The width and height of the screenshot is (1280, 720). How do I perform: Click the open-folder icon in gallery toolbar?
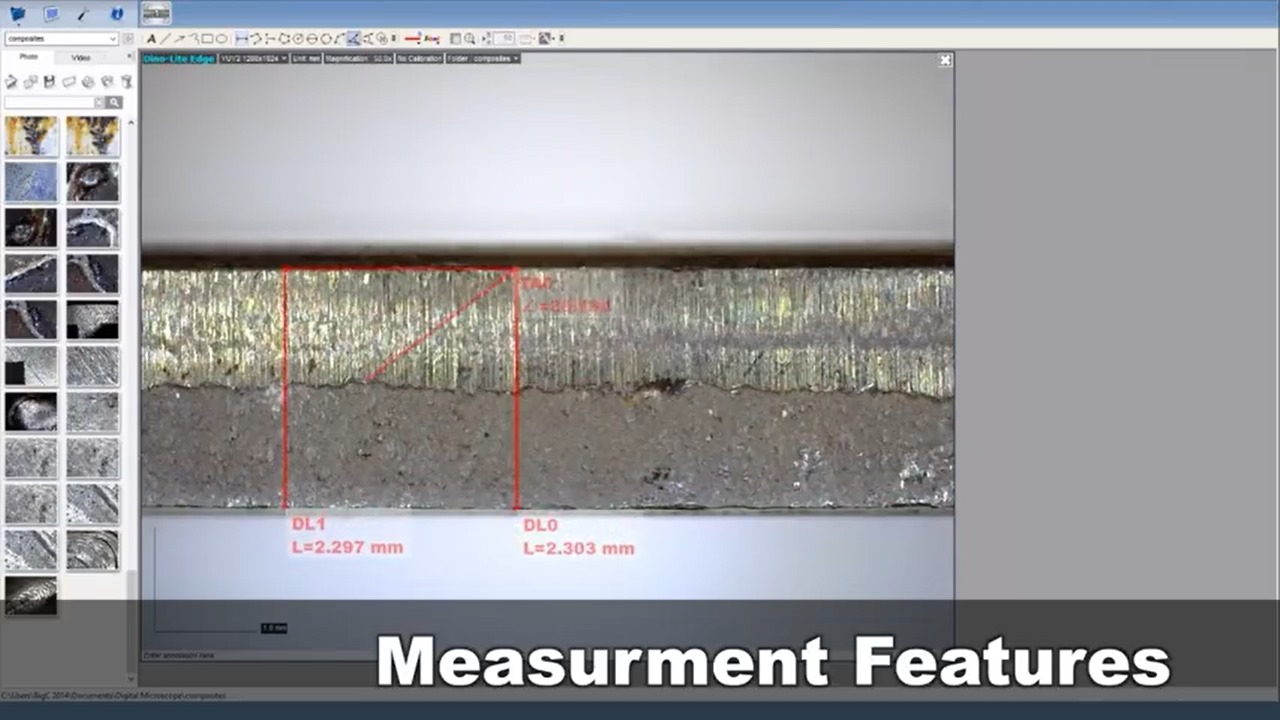pyautogui.click(x=11, y=81)
